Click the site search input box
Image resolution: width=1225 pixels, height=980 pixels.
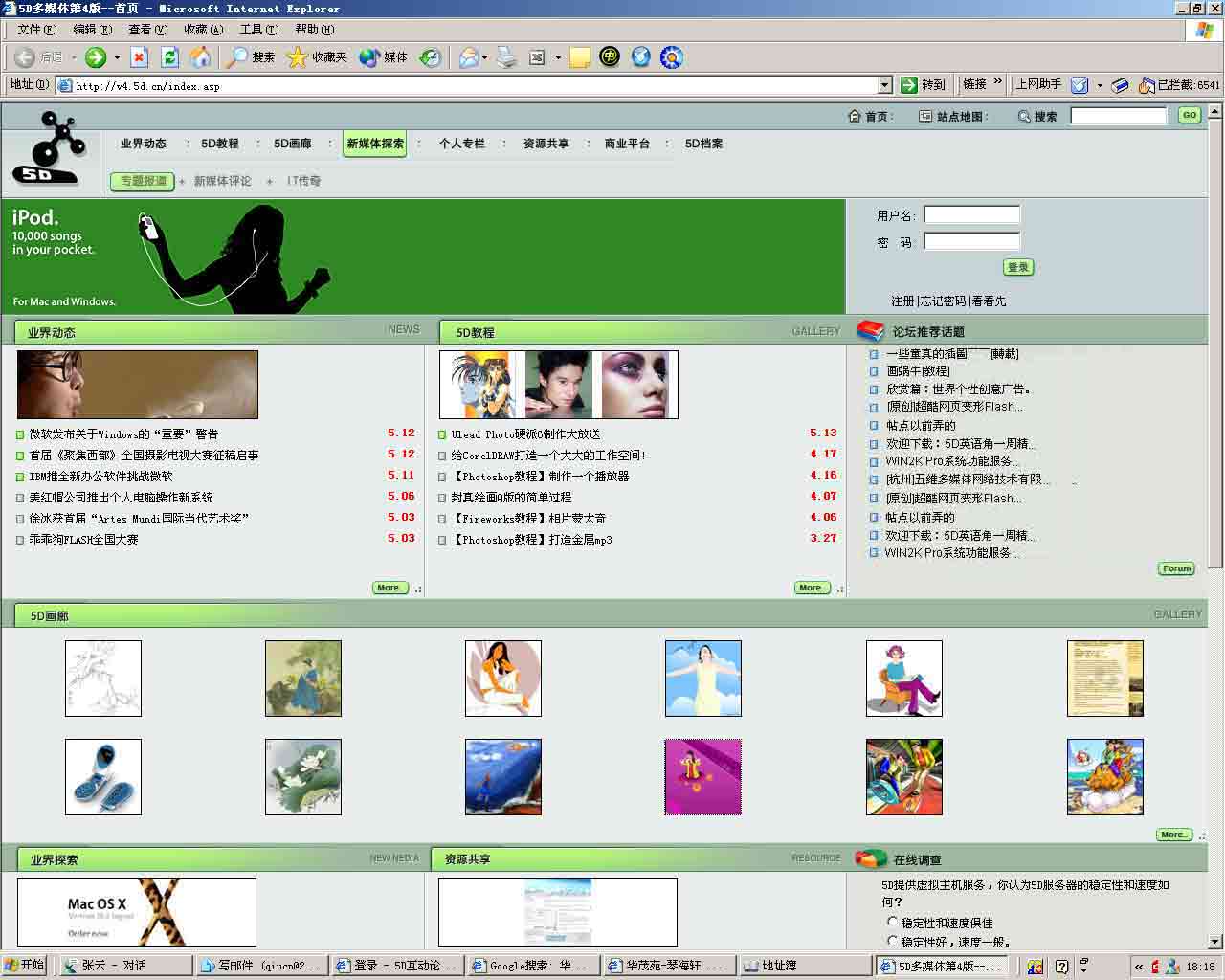1118,116
